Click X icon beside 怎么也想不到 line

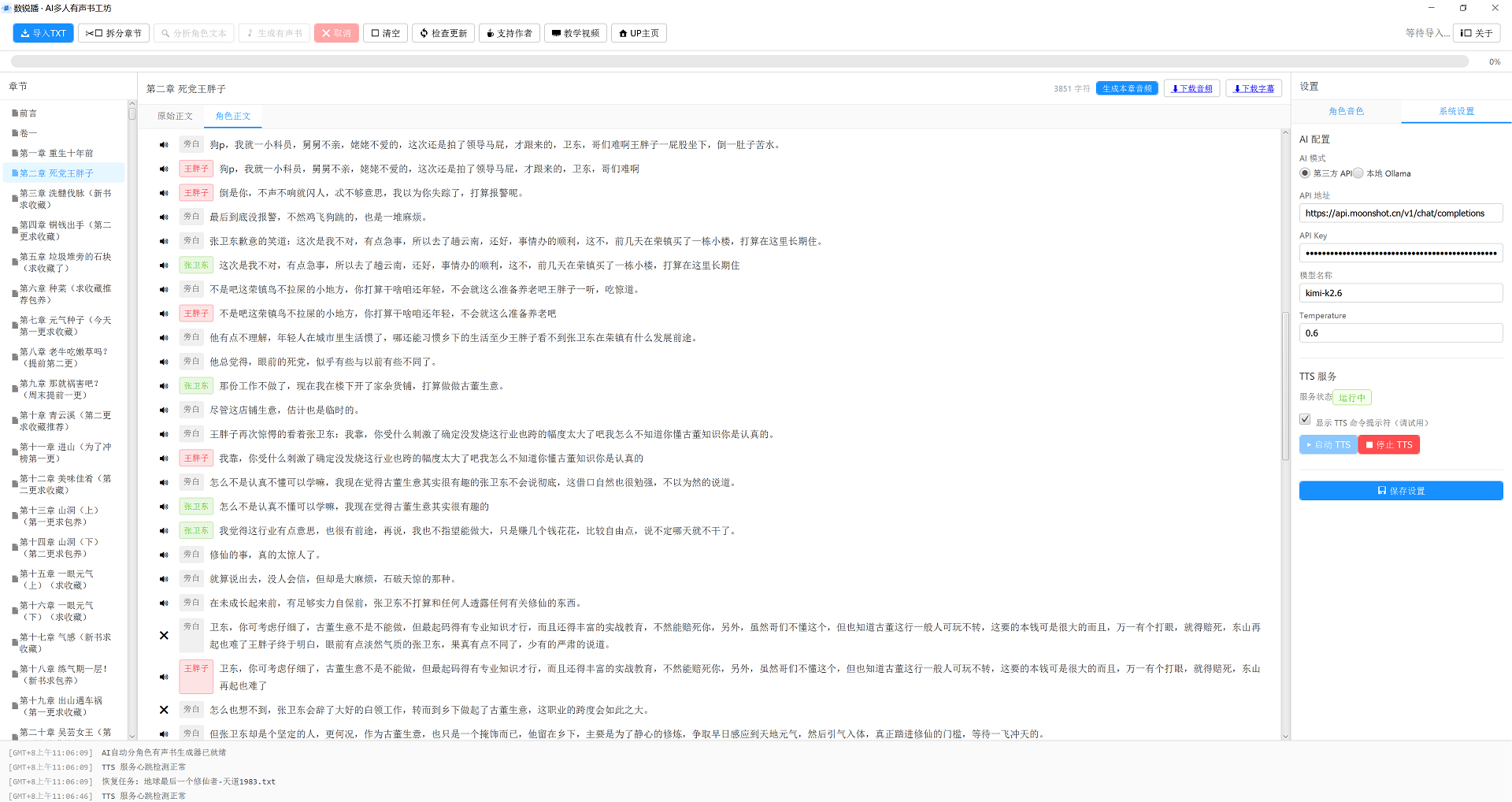click(164, 710)
